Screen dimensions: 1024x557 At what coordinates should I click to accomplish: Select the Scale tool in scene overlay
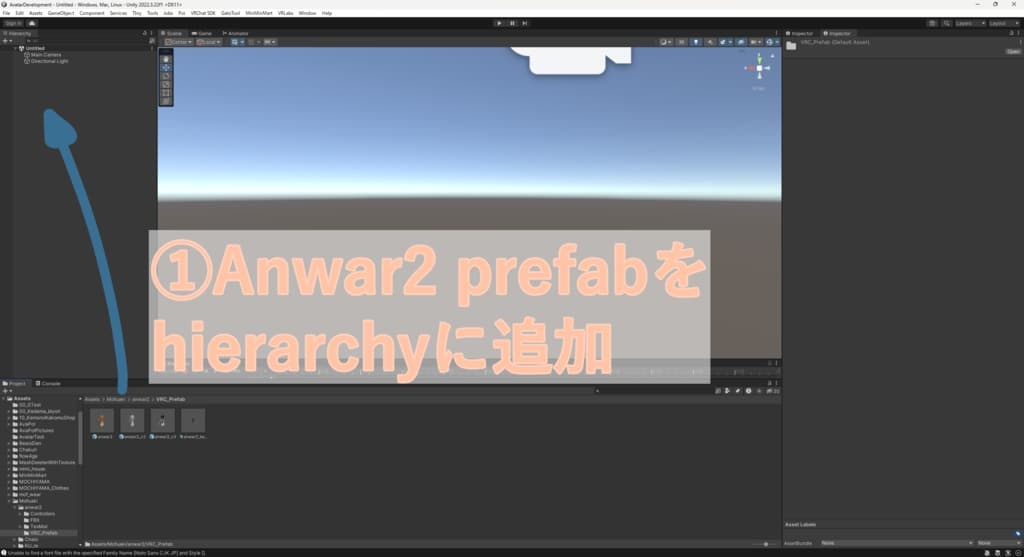pos(165,84)
